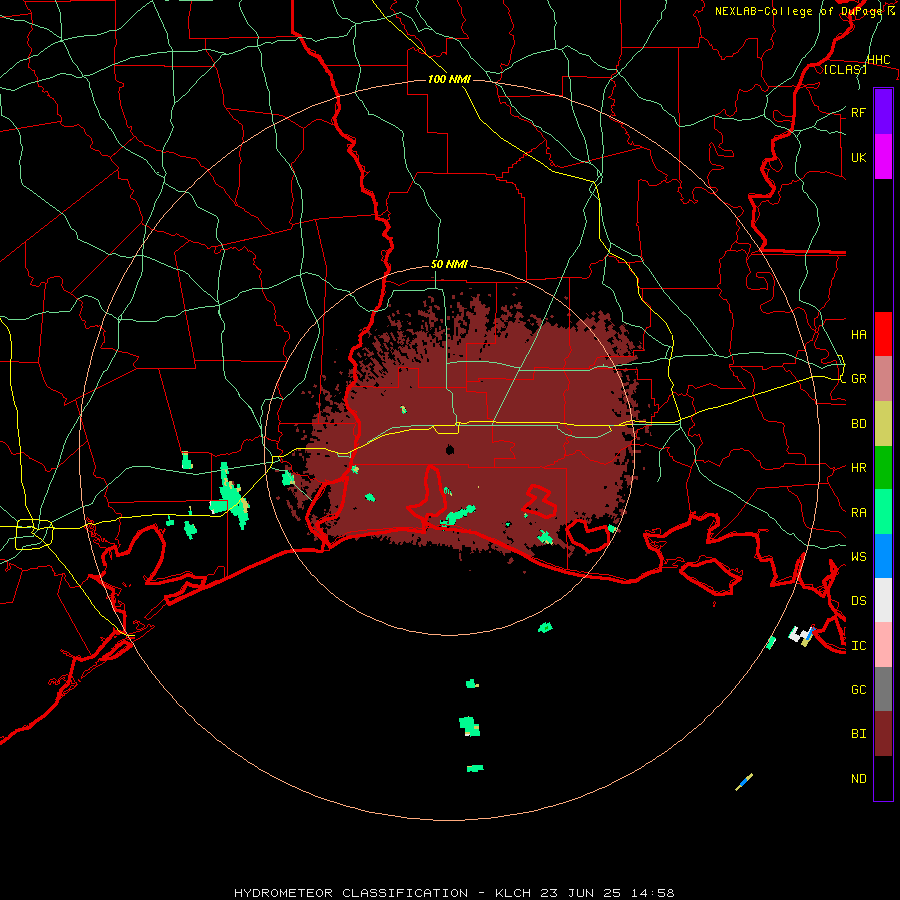Click the IC legend label
This screenshot has width=900, height=900.
coord(859,645)
